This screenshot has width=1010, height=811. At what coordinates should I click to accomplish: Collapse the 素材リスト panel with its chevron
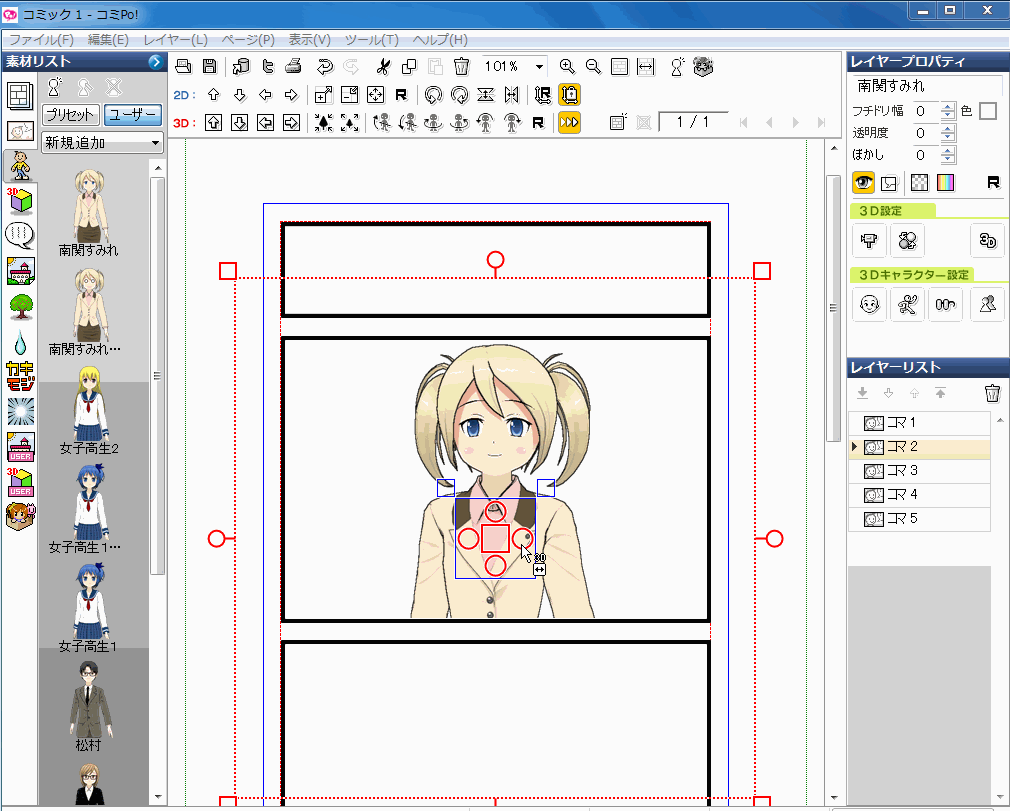(x=155, y=61)
